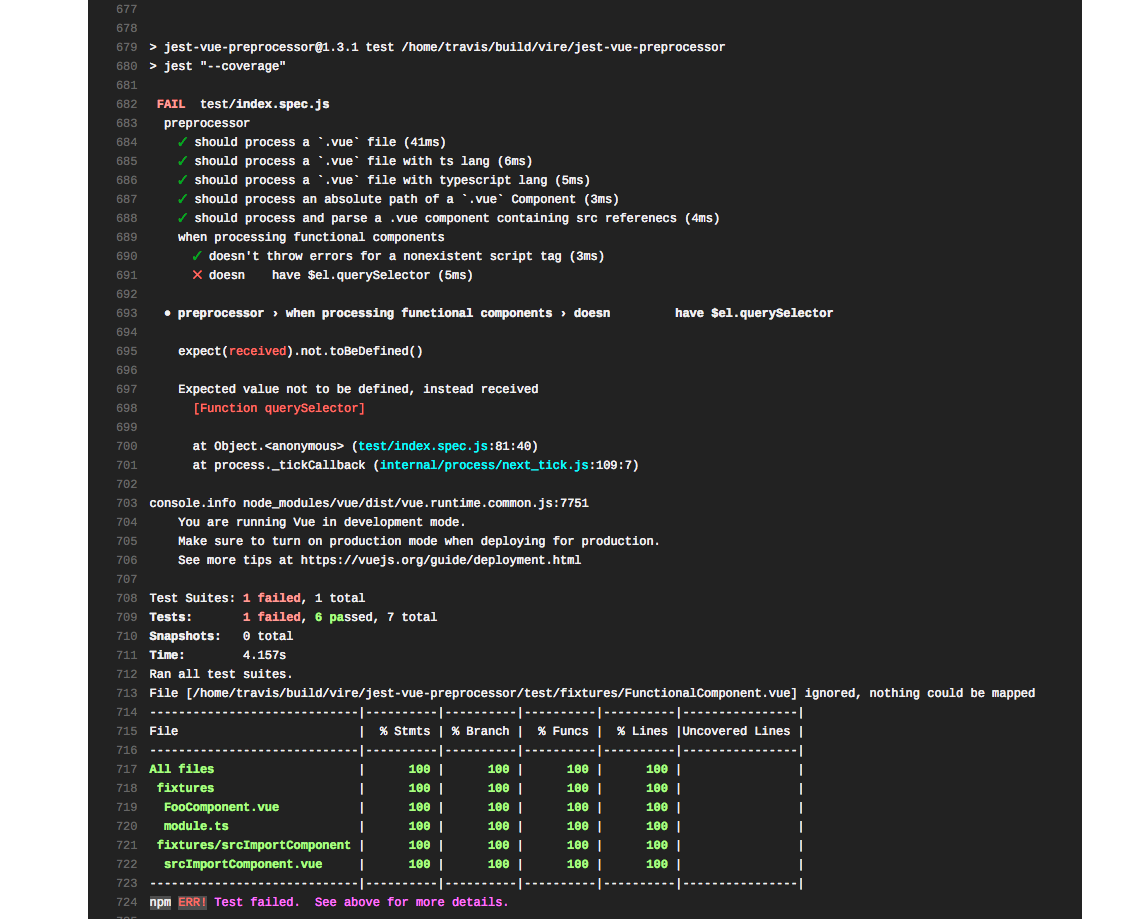Viewport: 1138px width, 919px height.
Task: Open 'test/index.spec.js' stack trace link
Action: [x=423, y=446]
